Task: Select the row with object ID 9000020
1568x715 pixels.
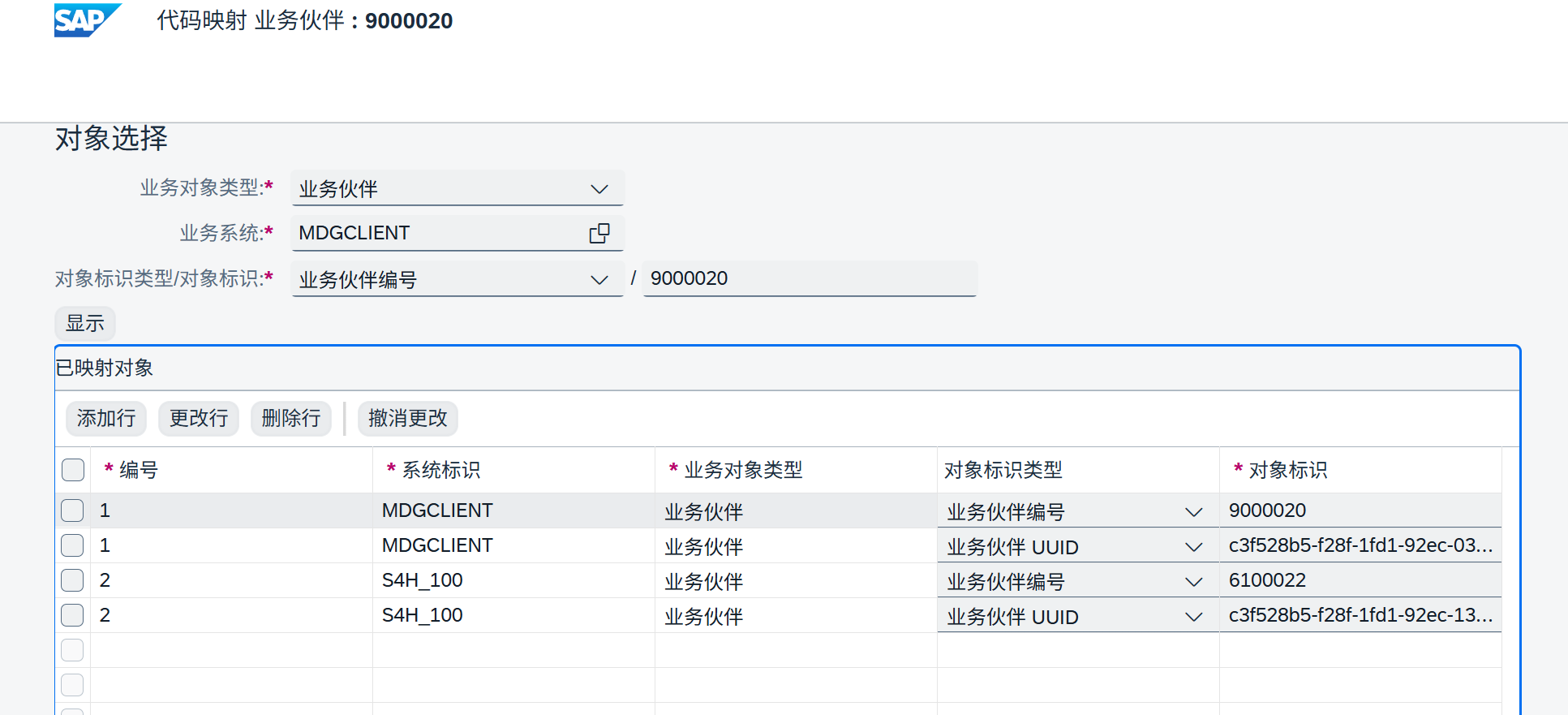Action: 72,510
